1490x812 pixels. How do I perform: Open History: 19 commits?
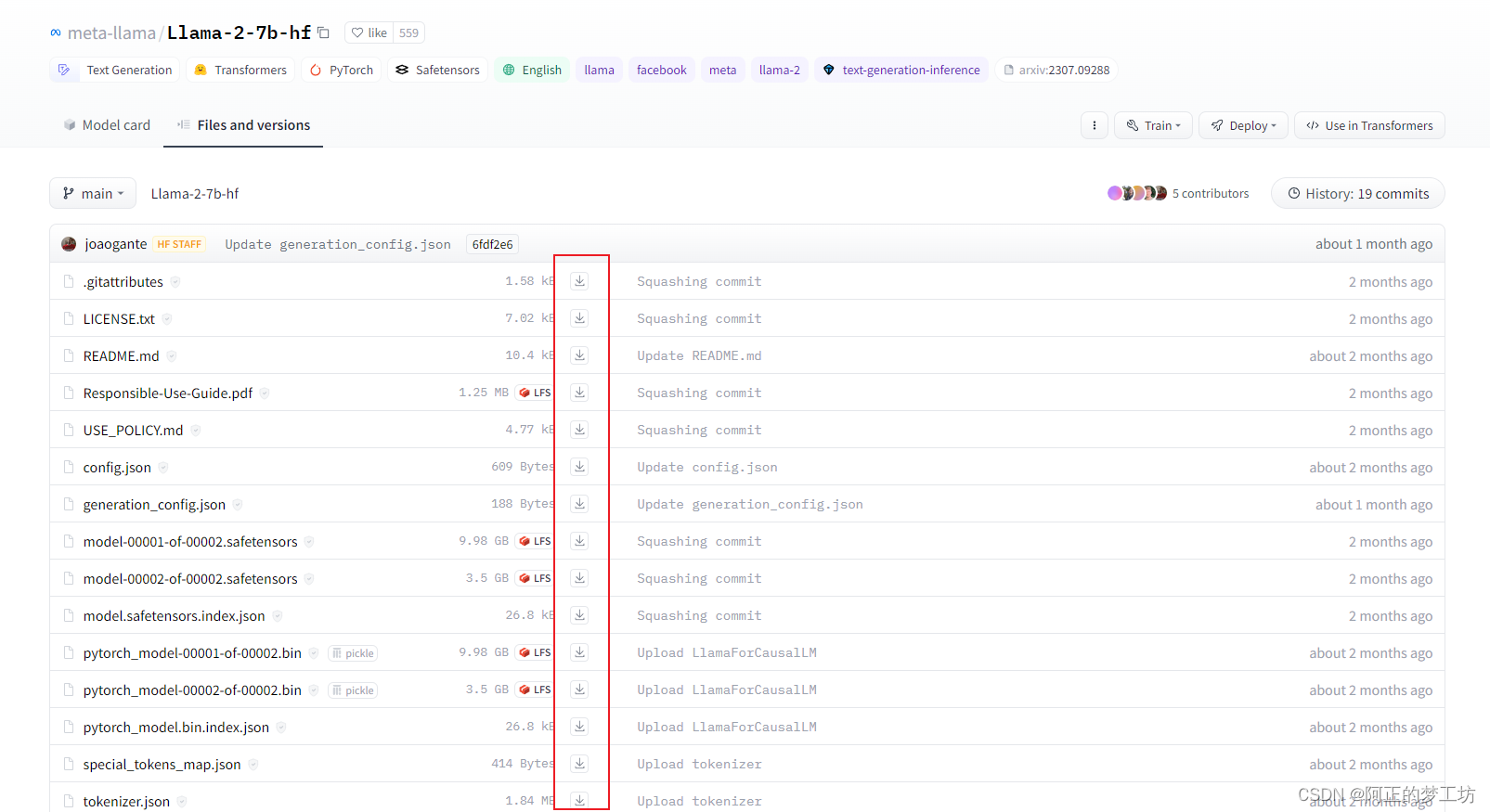coord(1358,193)
